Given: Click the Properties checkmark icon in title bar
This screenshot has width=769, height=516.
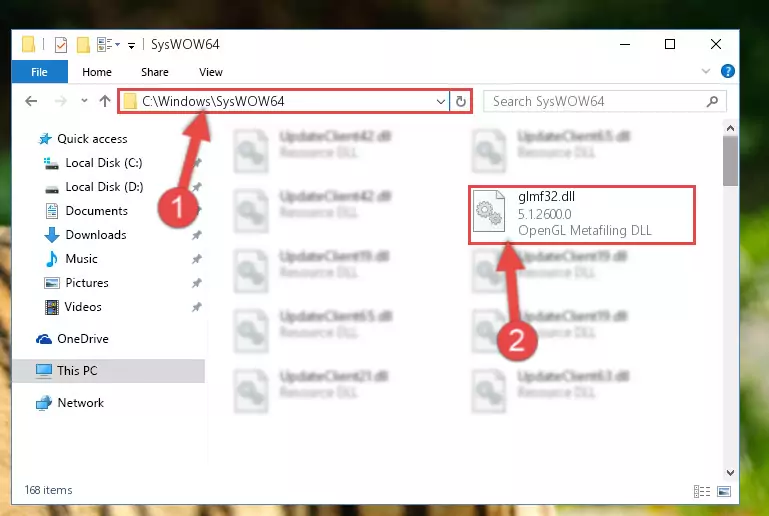Looking at the screenshot, I should (61, 45).
